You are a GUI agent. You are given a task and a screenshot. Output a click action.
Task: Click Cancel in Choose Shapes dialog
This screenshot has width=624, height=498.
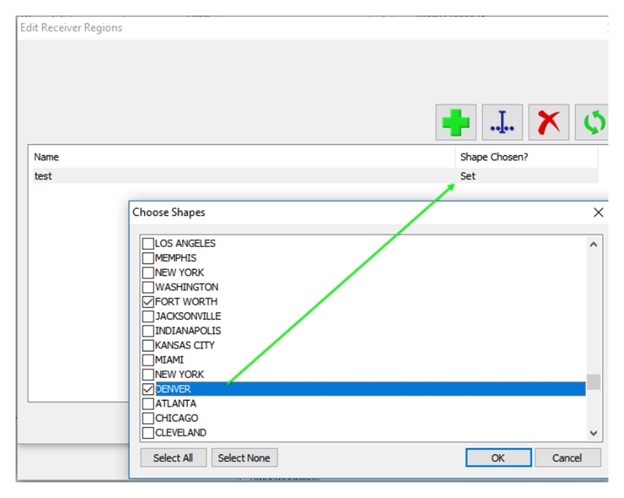pos(567,458)
